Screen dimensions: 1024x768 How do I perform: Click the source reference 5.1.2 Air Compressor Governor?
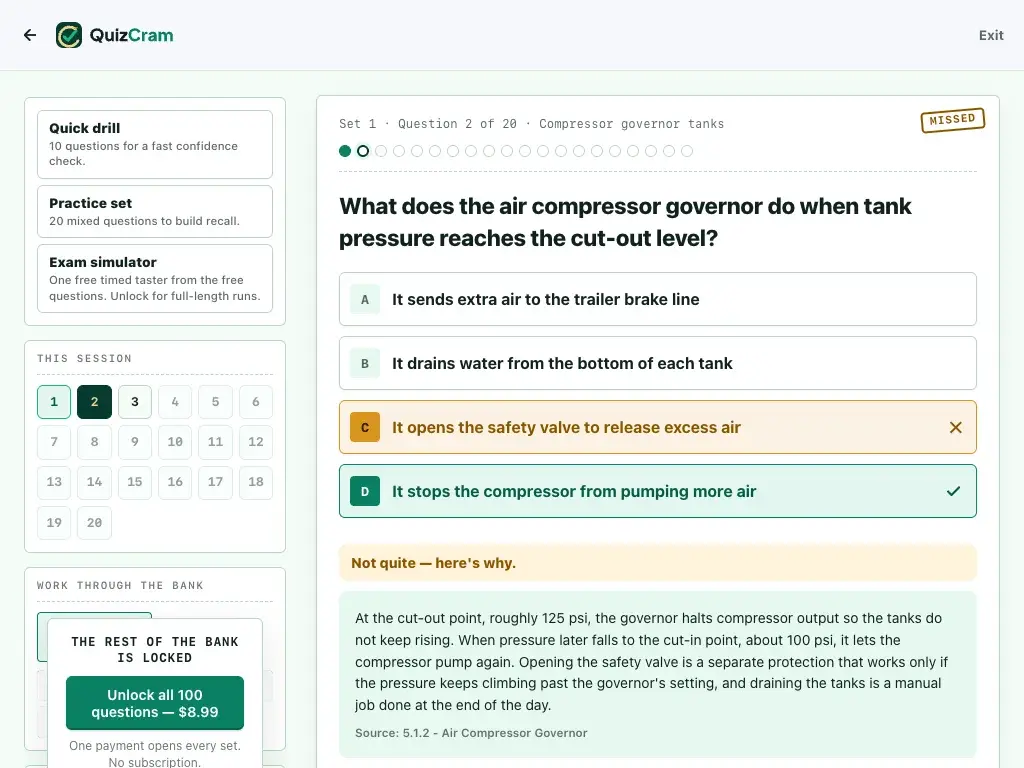(x=471, y=733)
